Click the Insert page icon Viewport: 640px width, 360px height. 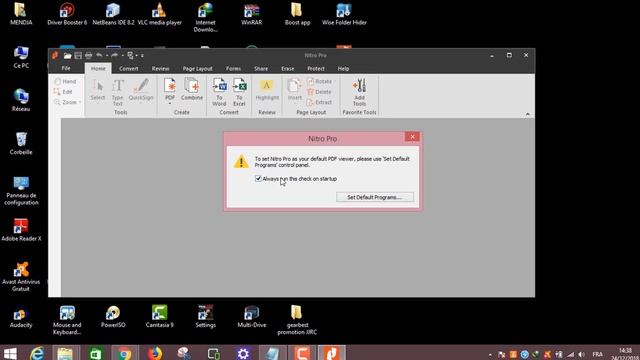point(294,90)
